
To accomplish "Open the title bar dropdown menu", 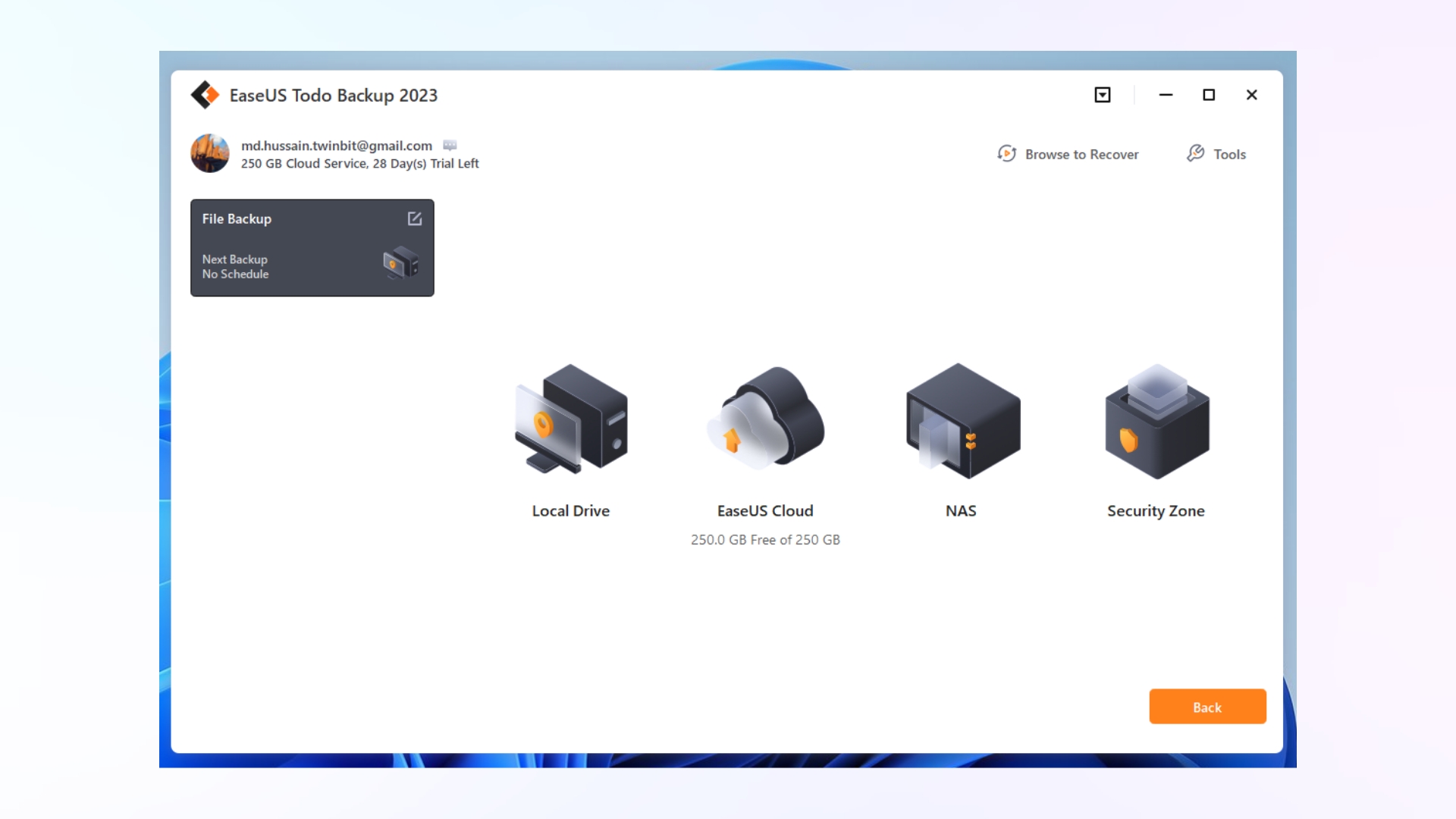I will [1103, 95].
